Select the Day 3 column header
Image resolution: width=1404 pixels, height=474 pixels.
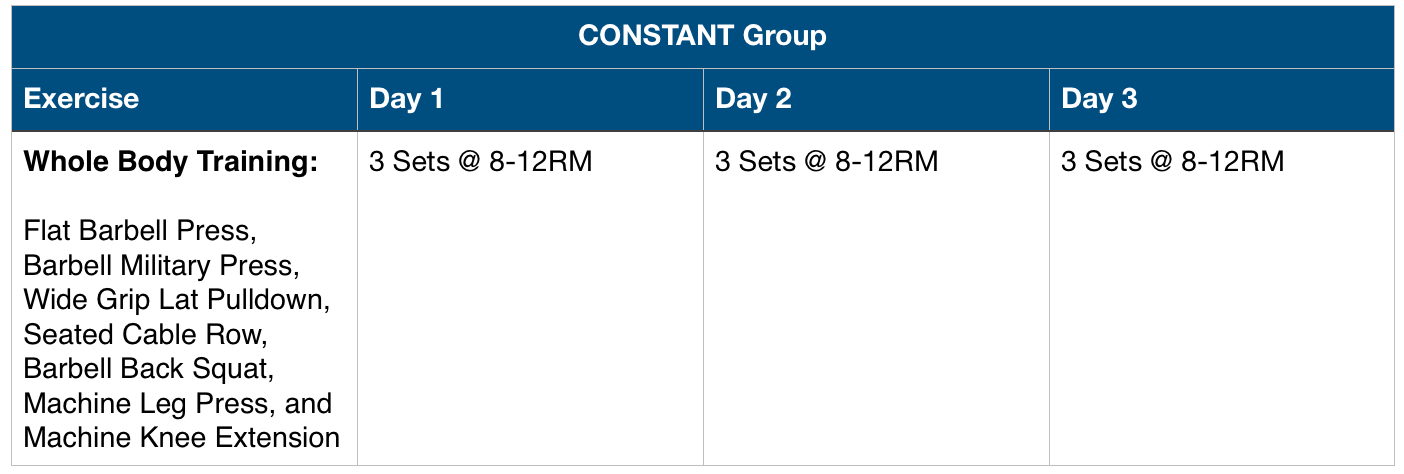click(1099, 99)
